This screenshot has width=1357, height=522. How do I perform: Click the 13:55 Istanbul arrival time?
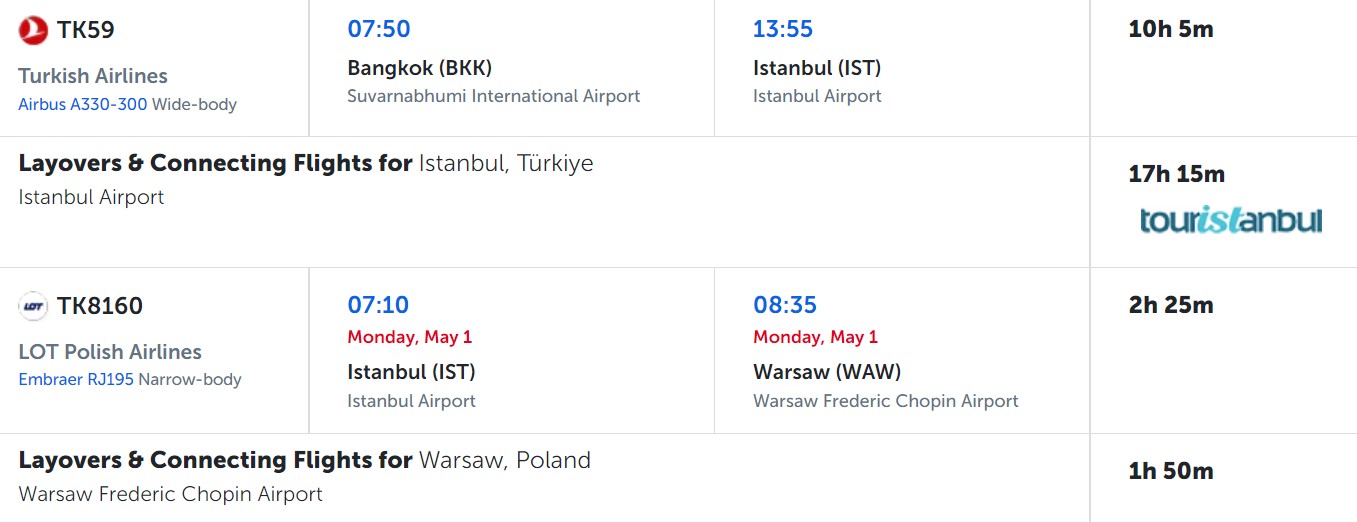[783, 29]
